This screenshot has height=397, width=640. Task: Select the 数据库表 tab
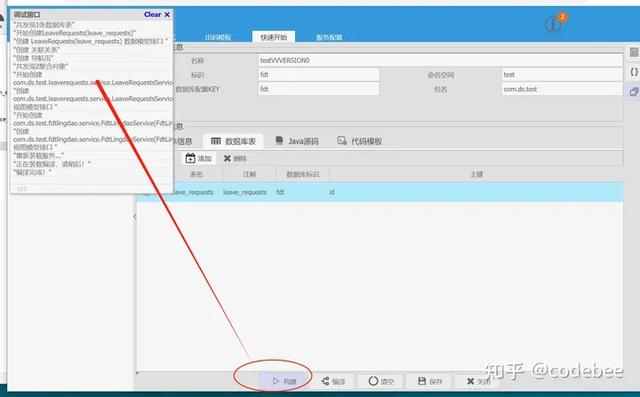point(233,141)
